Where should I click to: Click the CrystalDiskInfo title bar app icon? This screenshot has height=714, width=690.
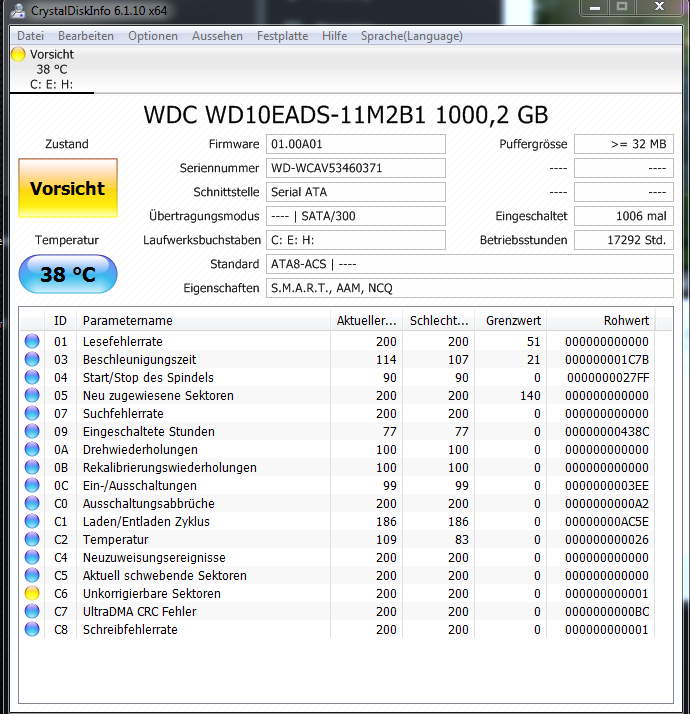[x=18, y=10]
